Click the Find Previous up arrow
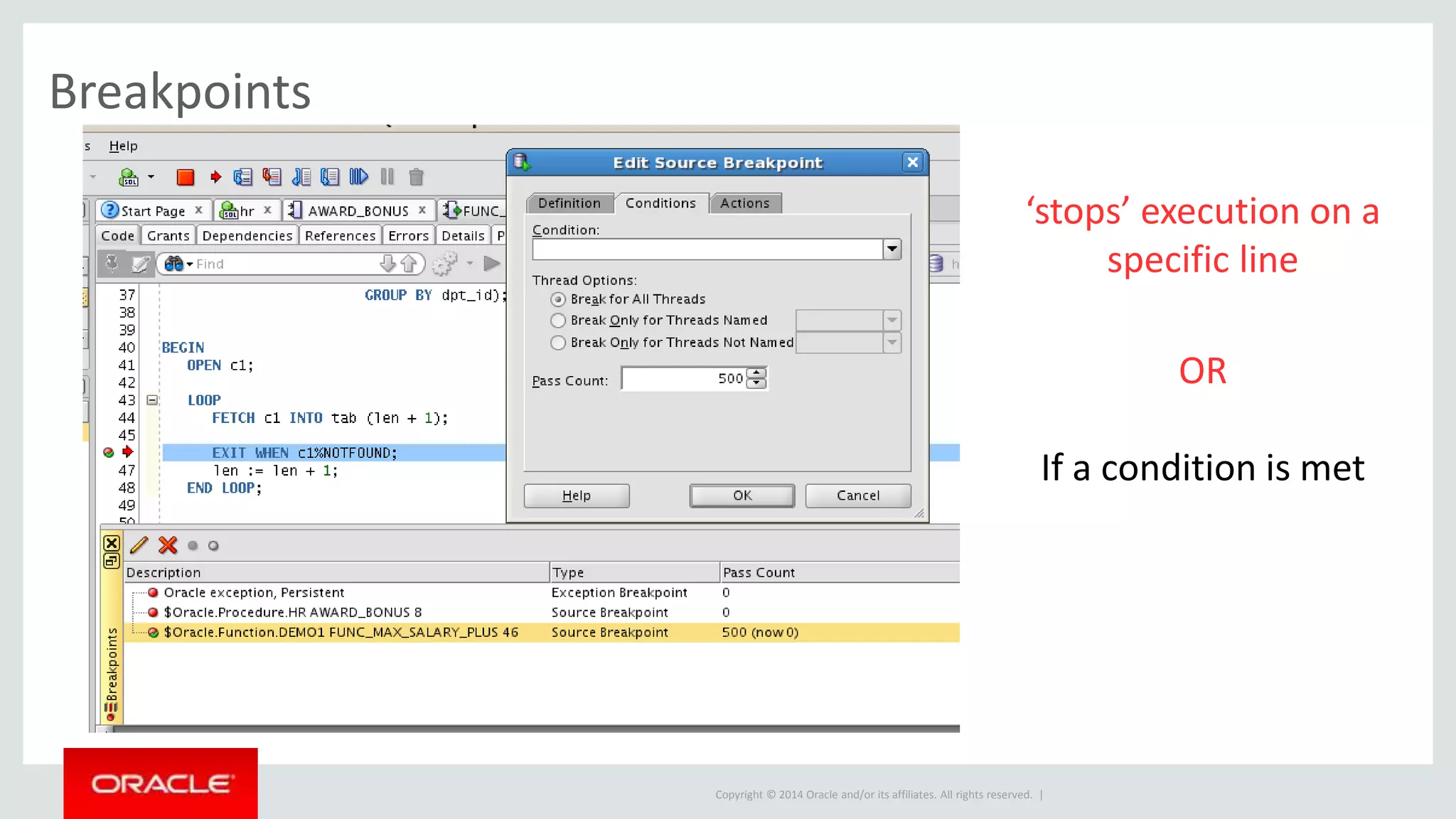Viewport: 1456px width, 819px height. click(409, 264)
